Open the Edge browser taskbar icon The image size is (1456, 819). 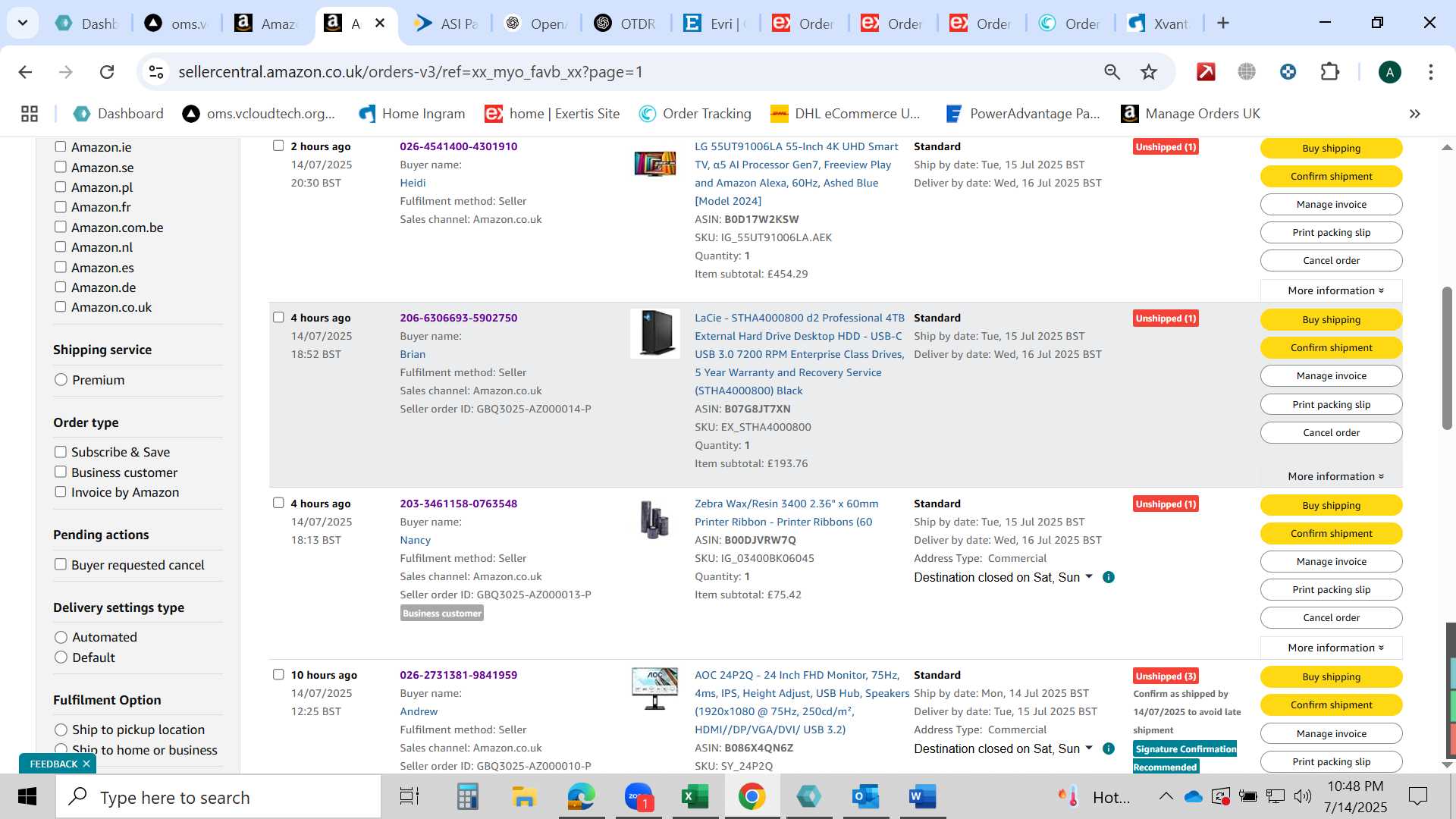pyautogui.click(x=581, y=797)
